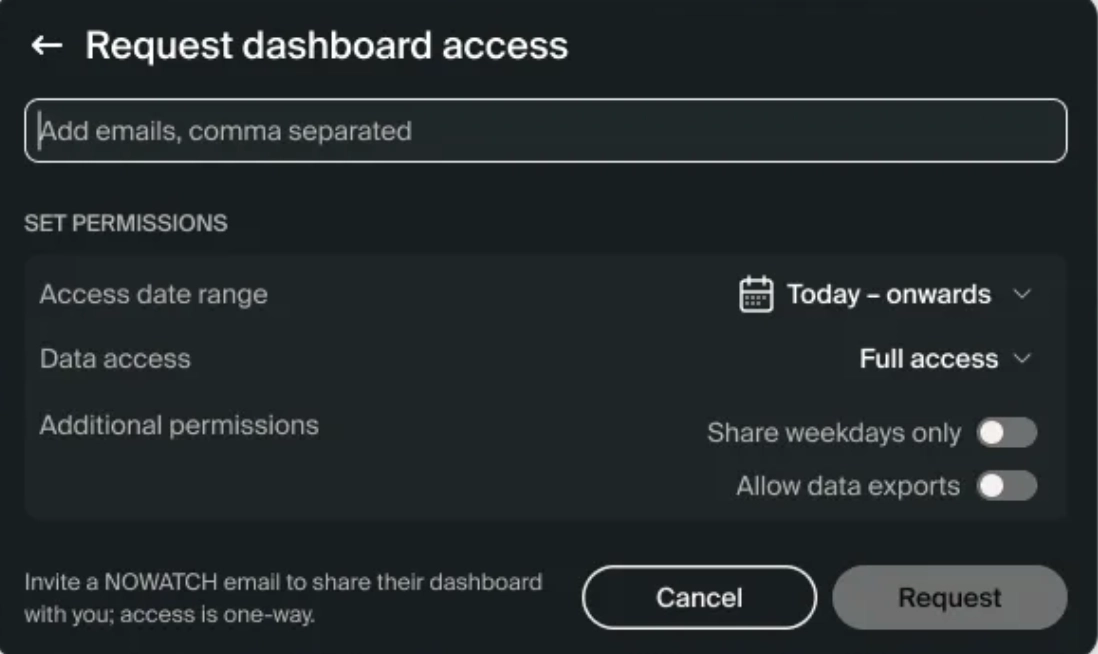This screenshot has width=1098, height=654.
Task: Select the SET PERMISSIONS heading
Action: (x=126, y=223)
